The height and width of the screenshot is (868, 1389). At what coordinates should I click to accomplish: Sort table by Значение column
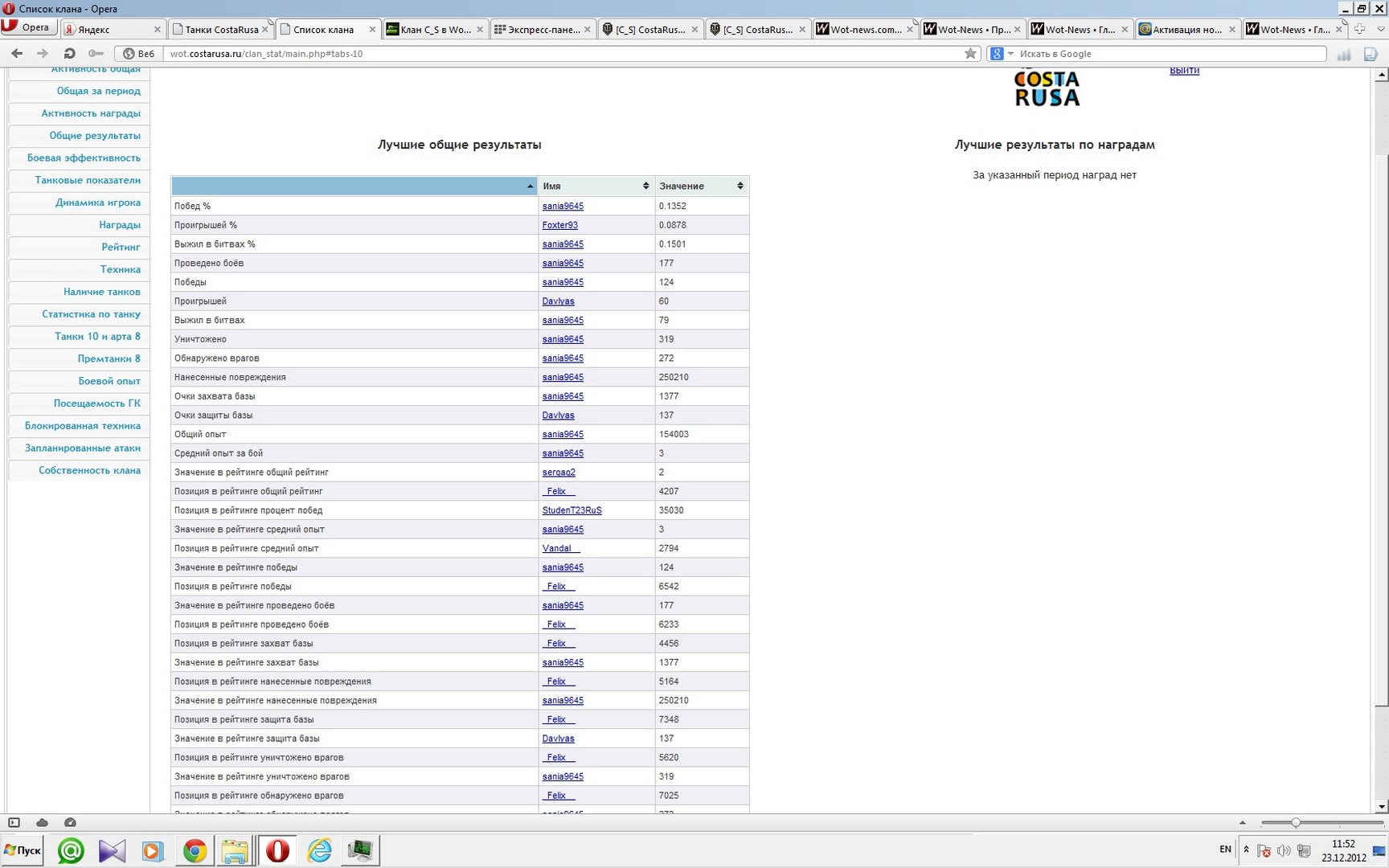[701, 186]
